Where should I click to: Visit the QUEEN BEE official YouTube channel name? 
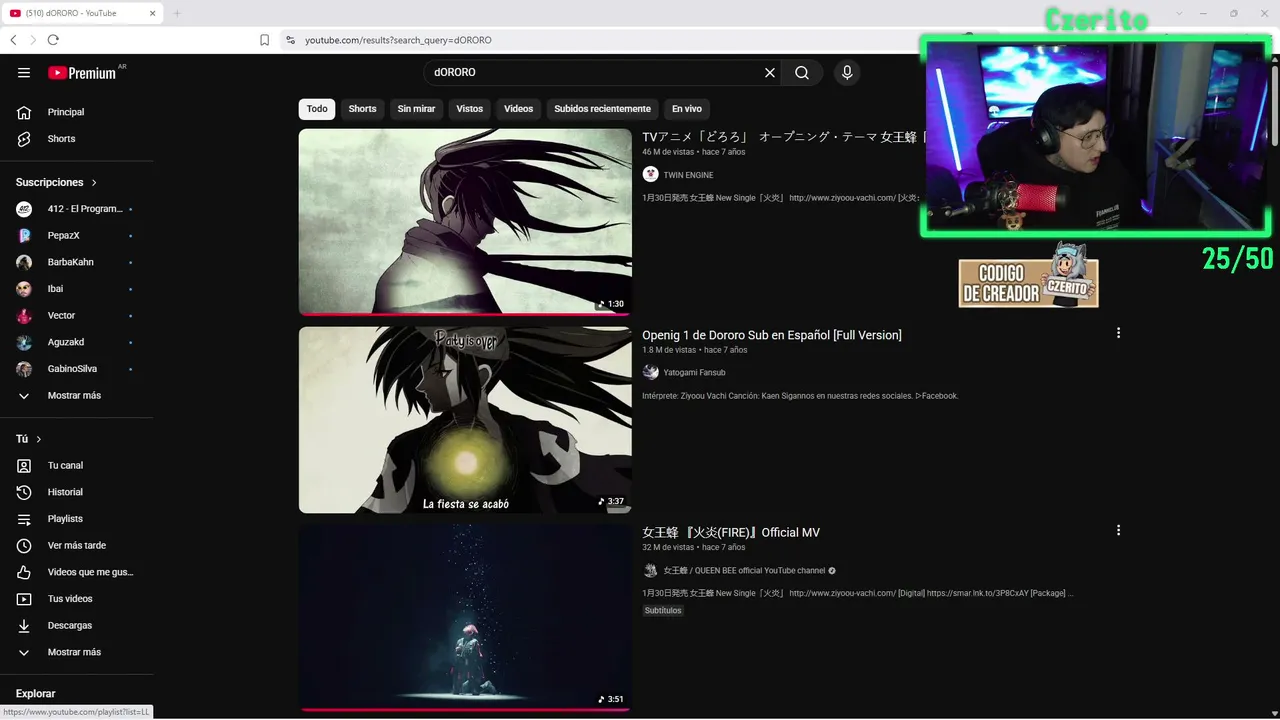744,570
